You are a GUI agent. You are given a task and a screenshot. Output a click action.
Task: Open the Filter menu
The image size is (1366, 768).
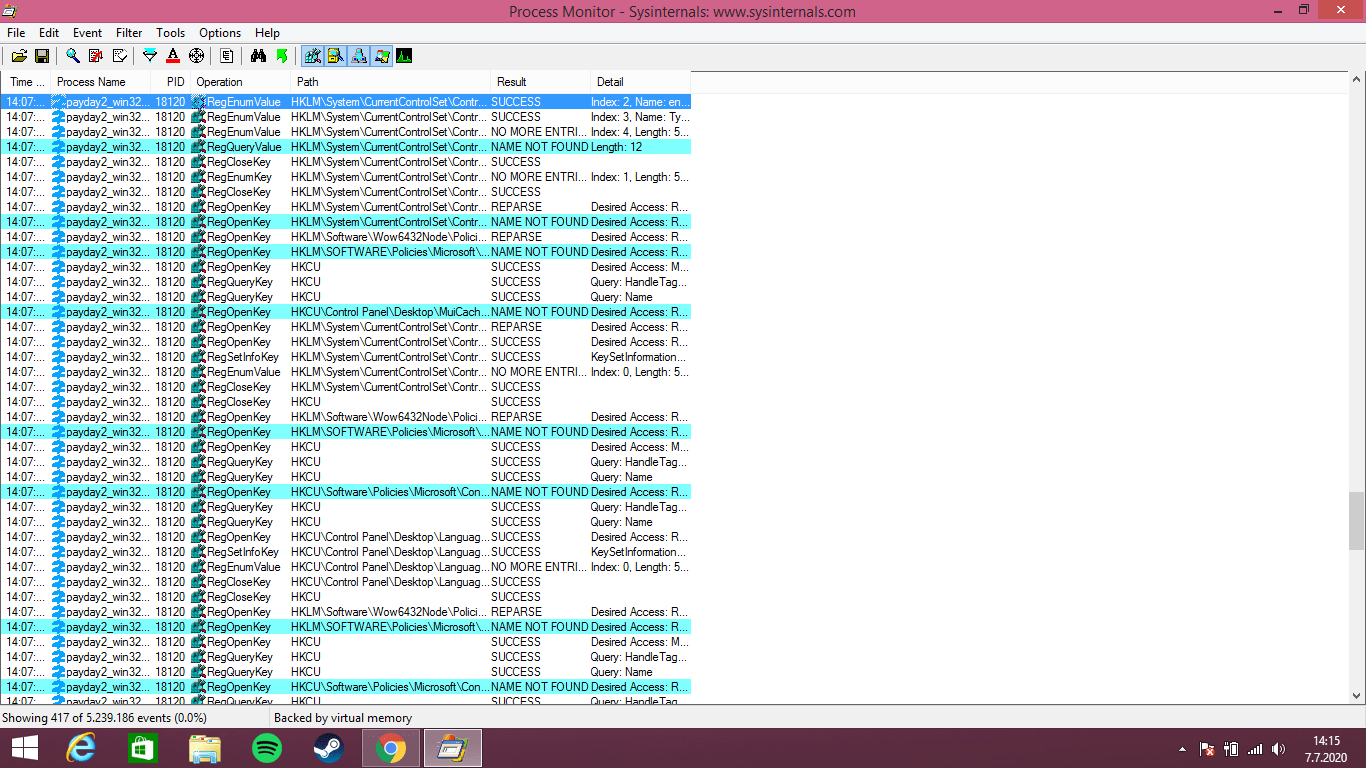click(x=129, y=33)
